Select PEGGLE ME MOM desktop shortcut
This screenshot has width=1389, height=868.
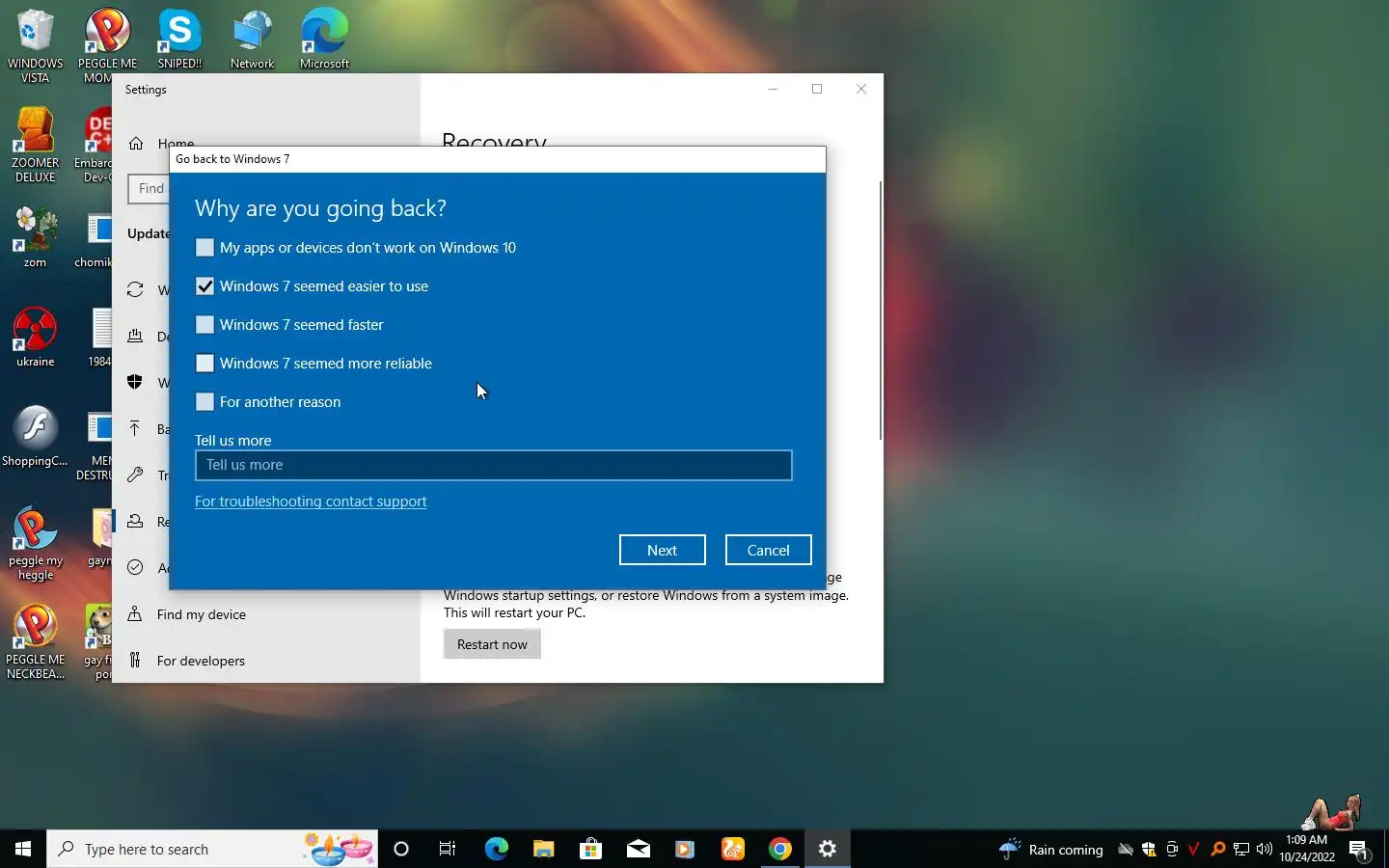tap(107, 46)
